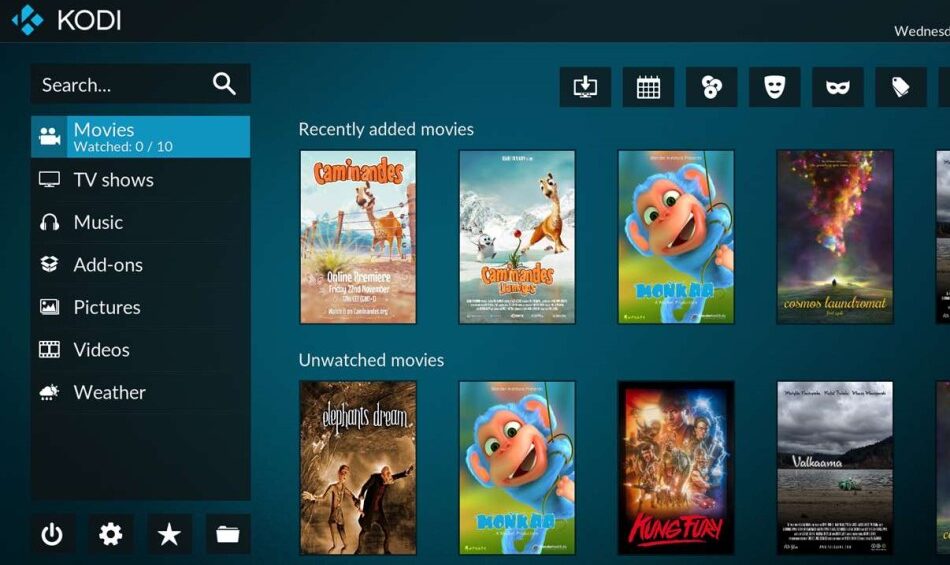The width and height of the screenshot is (950, 565).
Task: Click the Pictures image icon
Action: [x=49, y=307]
